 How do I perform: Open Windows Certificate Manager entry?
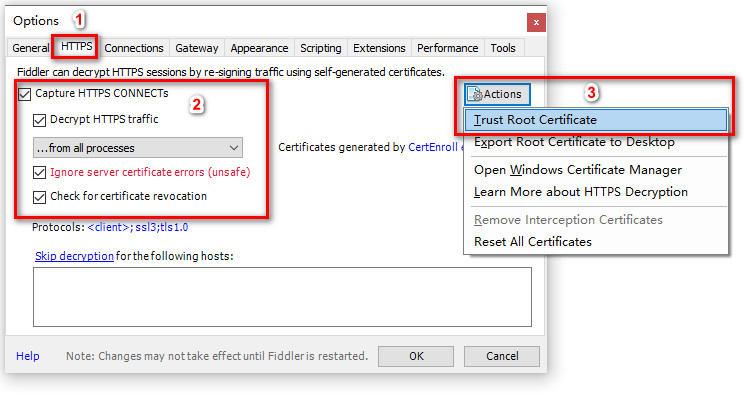coord(595,169)
